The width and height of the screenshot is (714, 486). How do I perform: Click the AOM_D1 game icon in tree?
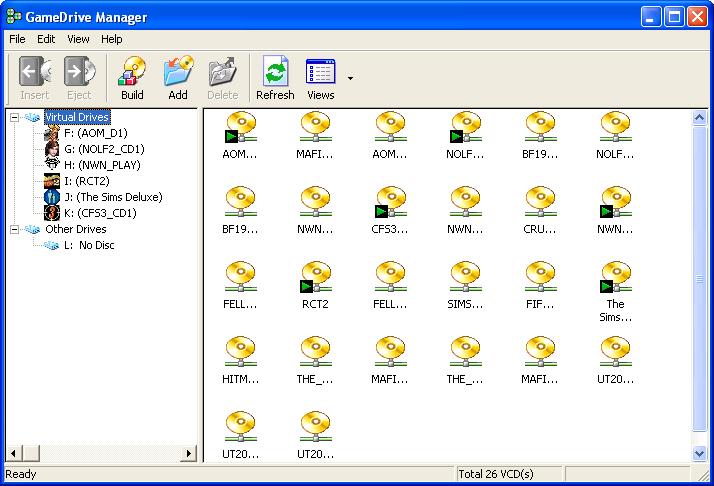point(52,133)
